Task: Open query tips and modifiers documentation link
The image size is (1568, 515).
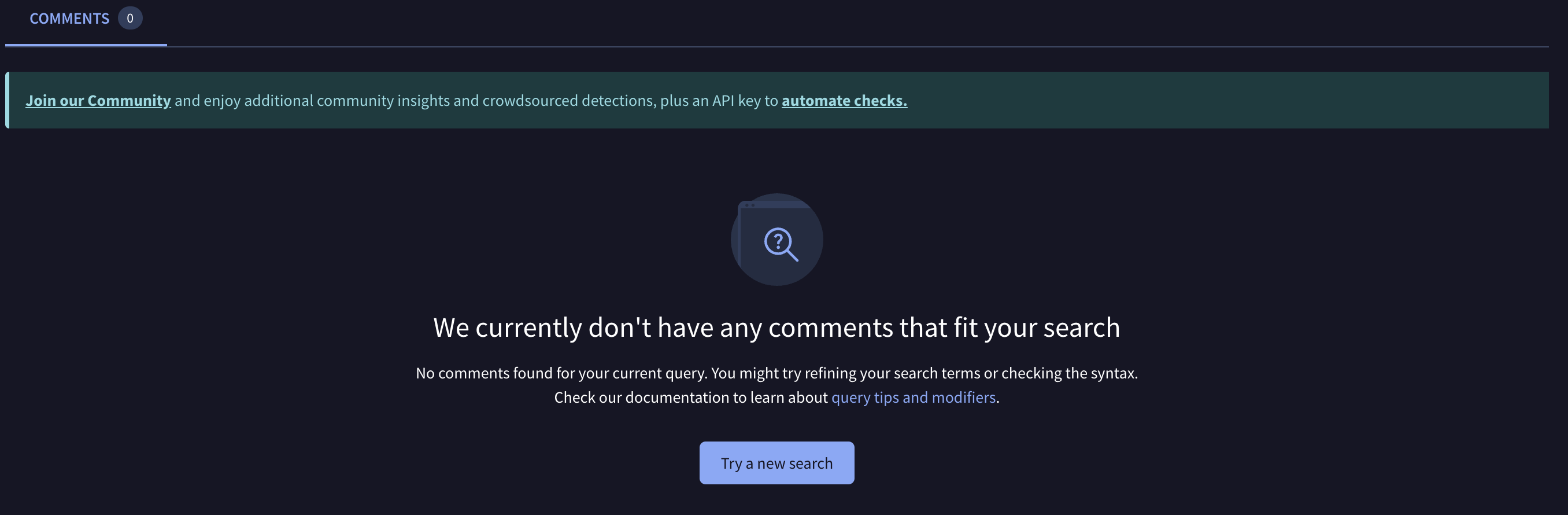Action: 913,398
